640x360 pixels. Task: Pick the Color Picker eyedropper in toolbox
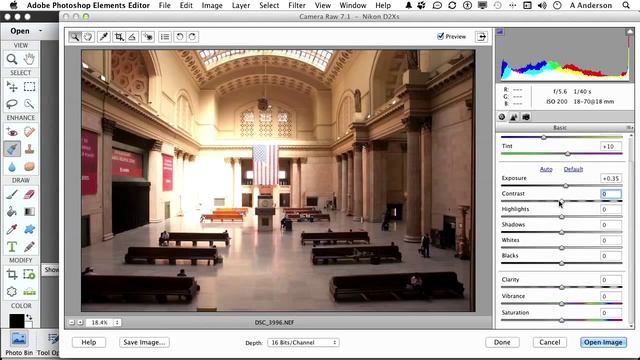[x=12, y=229]
